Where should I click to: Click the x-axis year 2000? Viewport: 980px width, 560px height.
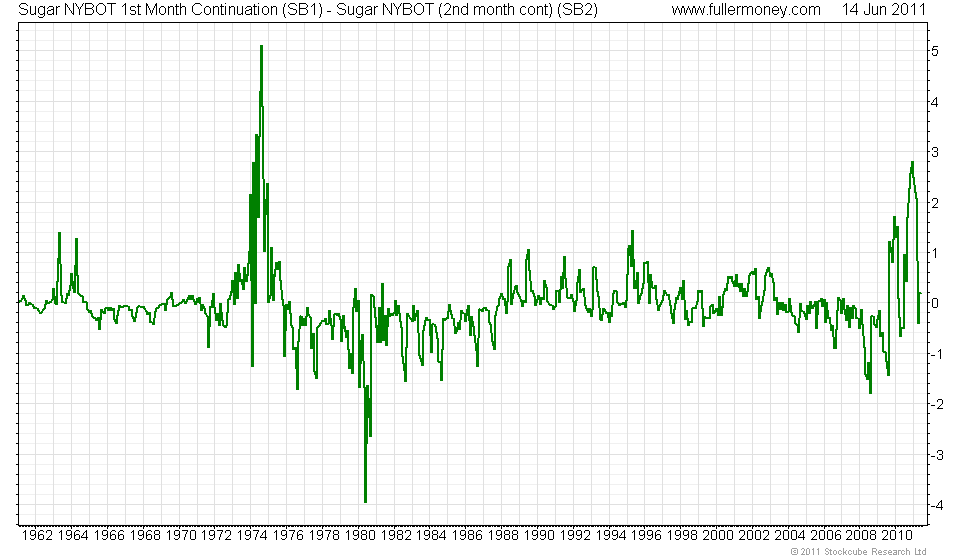pos(718,536)
